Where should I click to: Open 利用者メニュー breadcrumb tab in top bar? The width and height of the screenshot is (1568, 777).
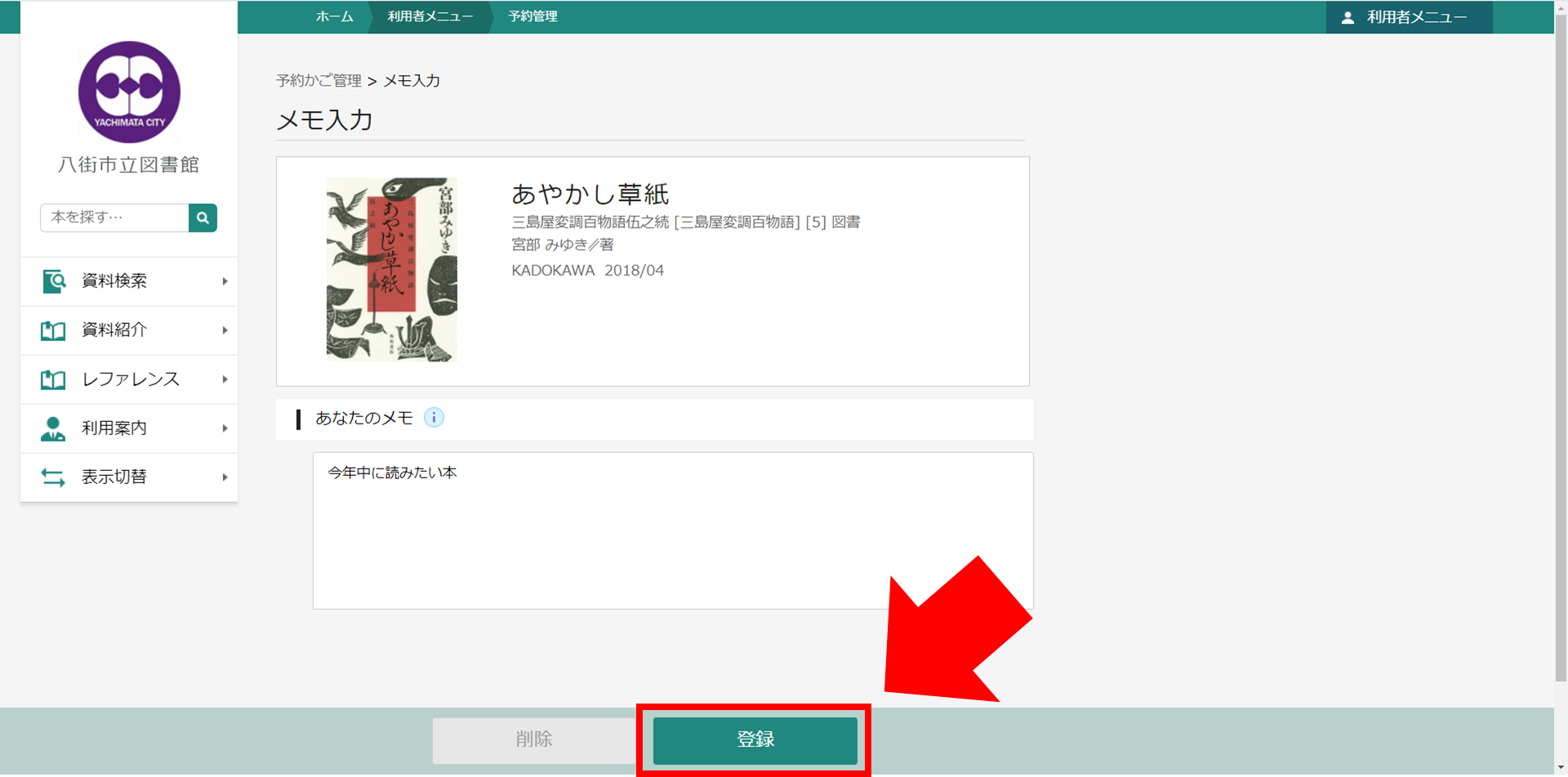(x=430, y=16)
